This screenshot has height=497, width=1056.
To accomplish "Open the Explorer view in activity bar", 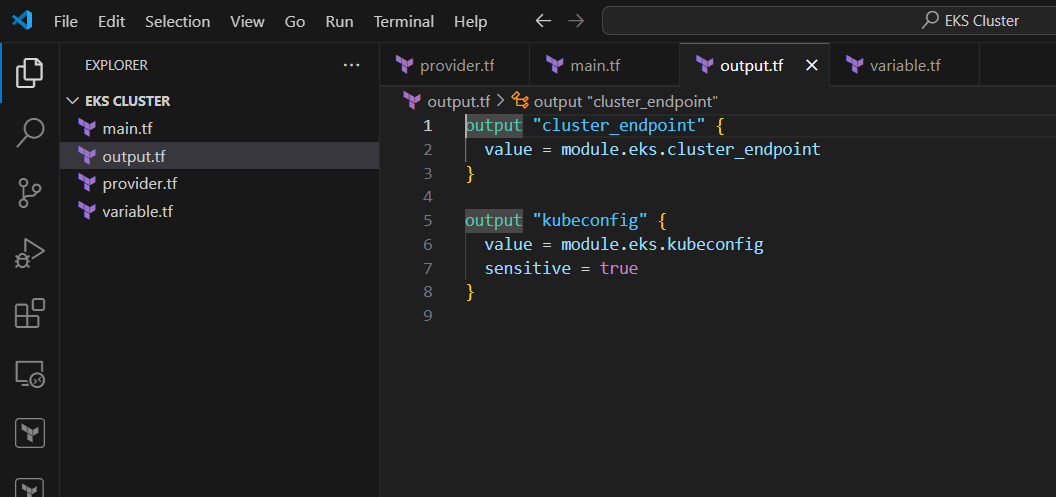I will pyautogui.click(x=30, y=73).
